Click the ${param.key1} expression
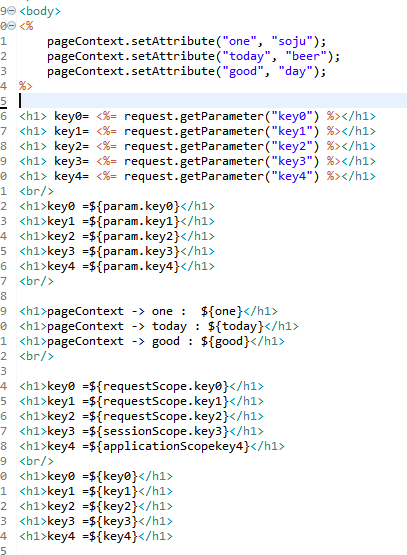Viewport: 407px width, 555px height. coord(134,221)
